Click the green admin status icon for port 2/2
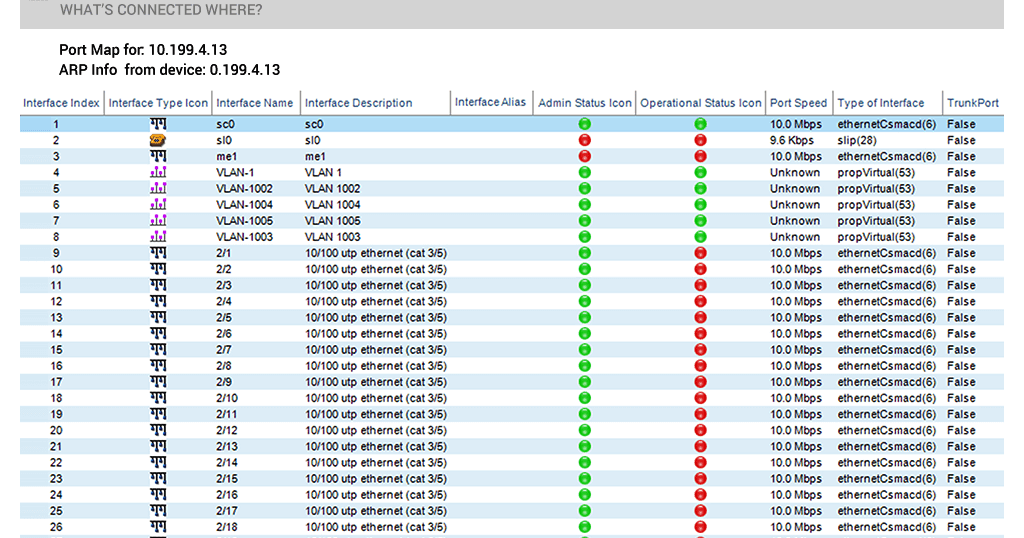The width and height of the screenshot is (1024, 538). [x=584, y=269]
